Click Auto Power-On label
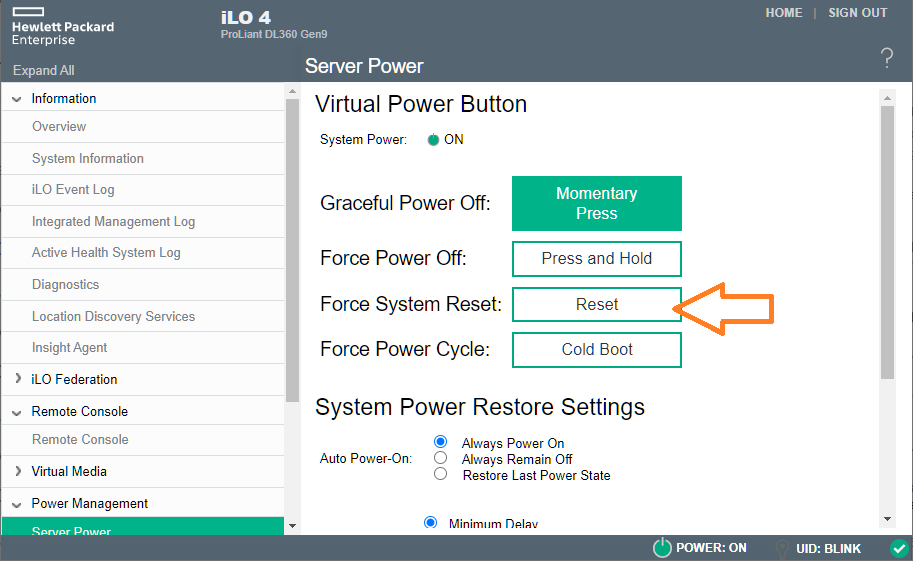The image size is (913, 561). click(x=366, y=458)
